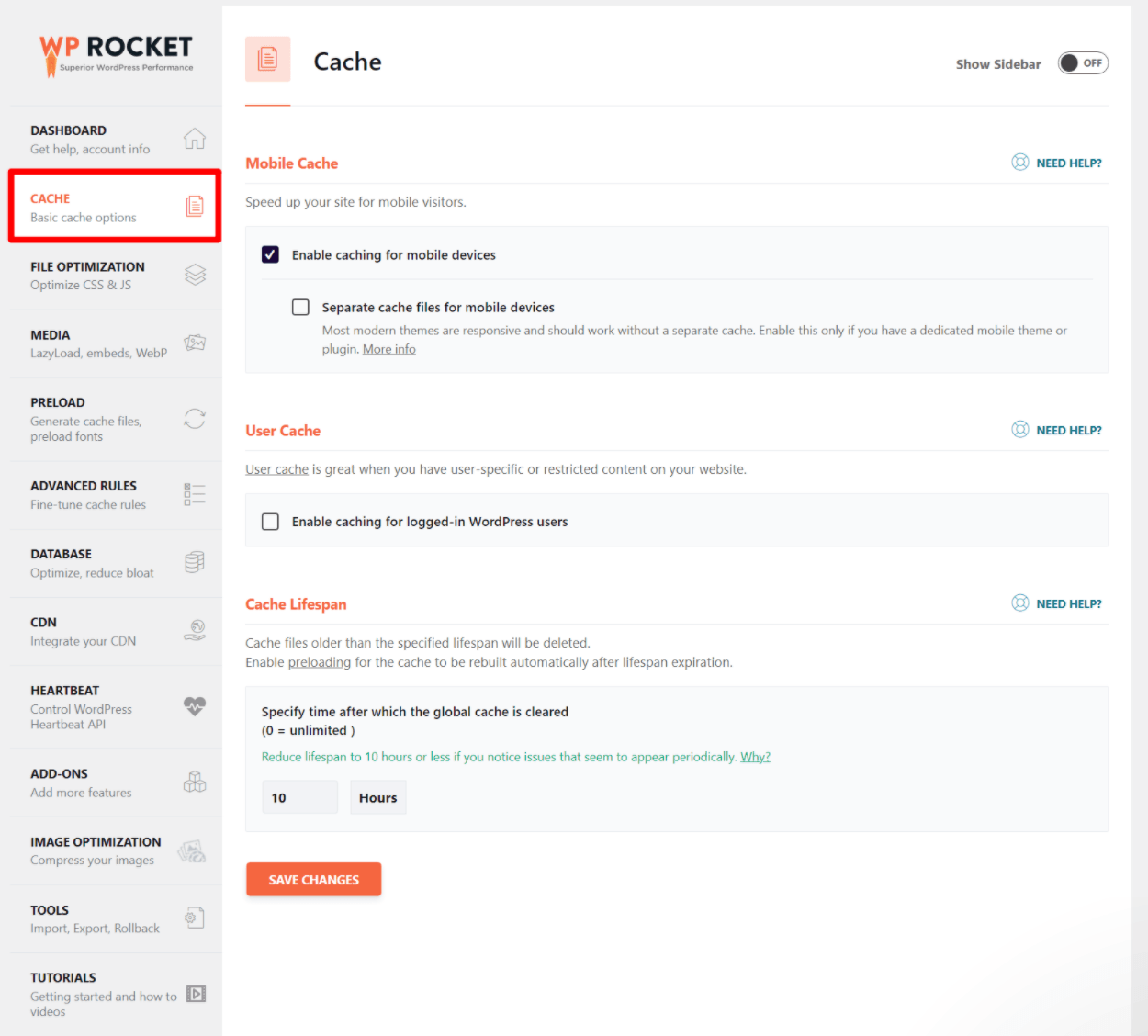Go to Media settings

116,343
